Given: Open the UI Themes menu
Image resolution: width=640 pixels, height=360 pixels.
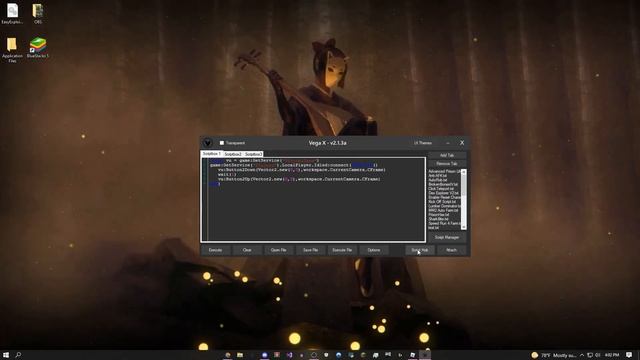Looking at the screenshot, I should pos(422,143).
